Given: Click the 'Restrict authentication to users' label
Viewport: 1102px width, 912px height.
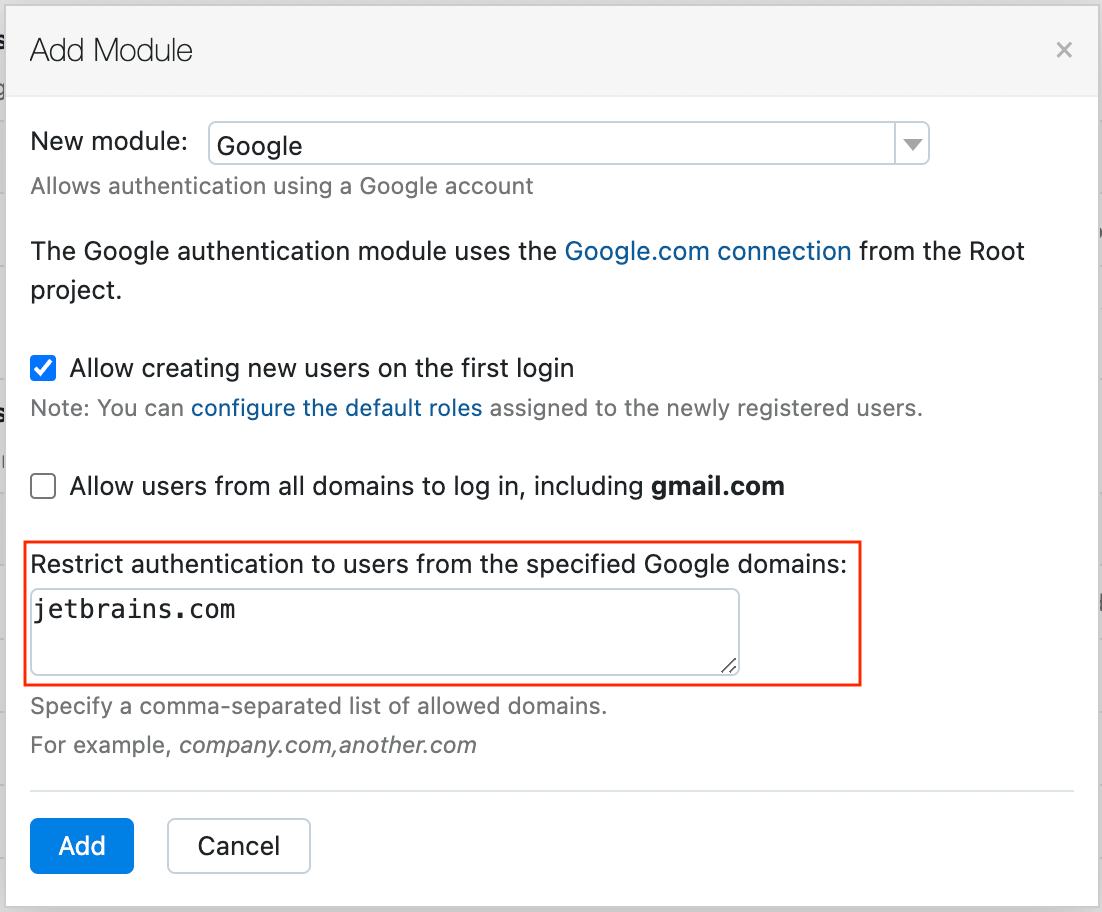Looking at the screenshot, I should point(439,564).
